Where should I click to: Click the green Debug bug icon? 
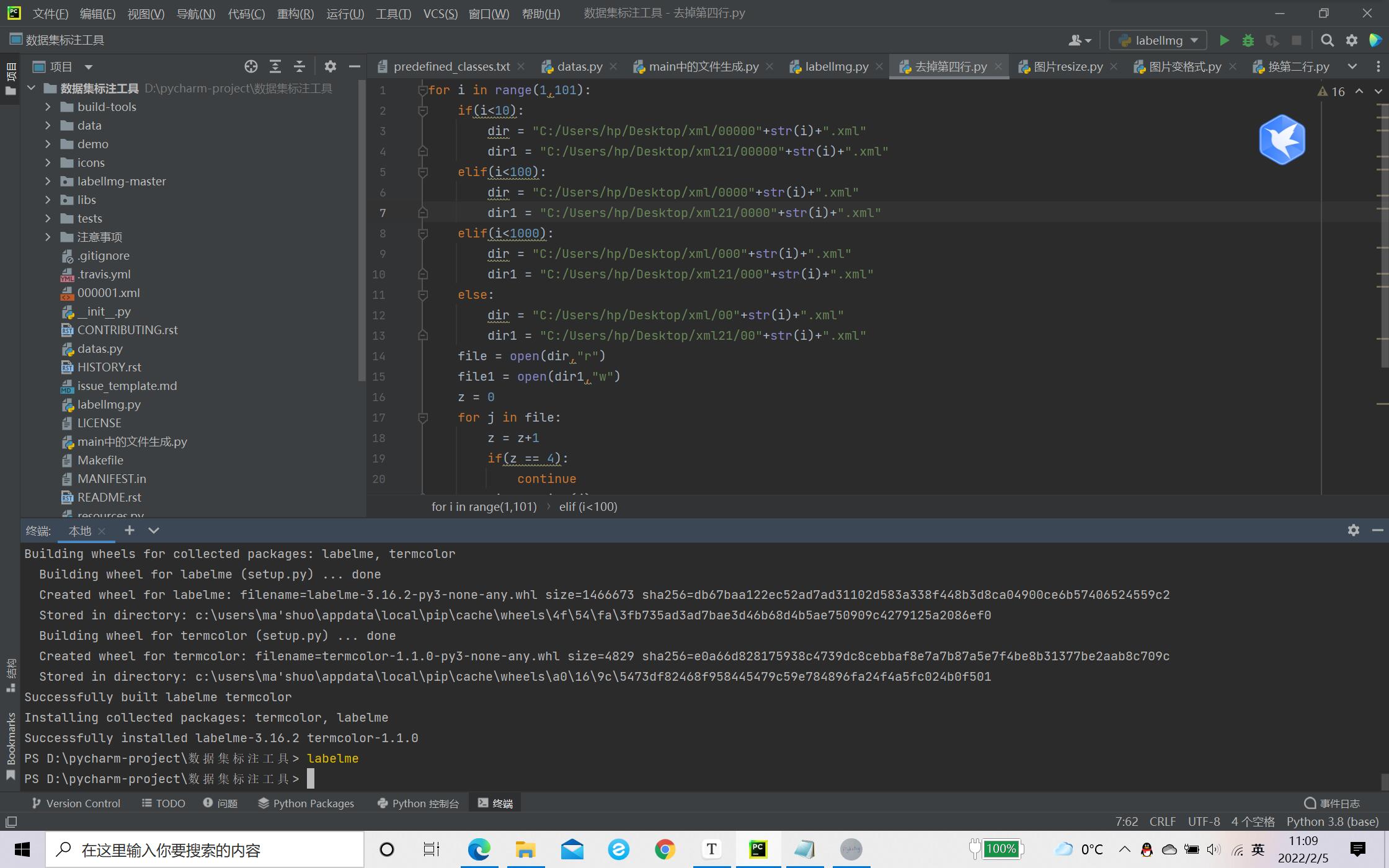tap(1248, 40)
